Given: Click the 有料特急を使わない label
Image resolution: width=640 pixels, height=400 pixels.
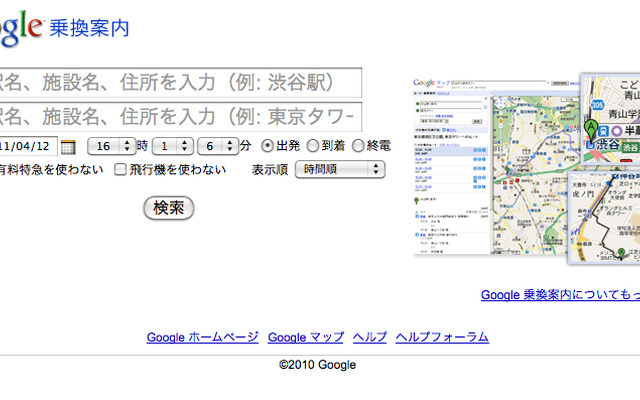Looking at the screenshot, I should (x=51, y=169).
